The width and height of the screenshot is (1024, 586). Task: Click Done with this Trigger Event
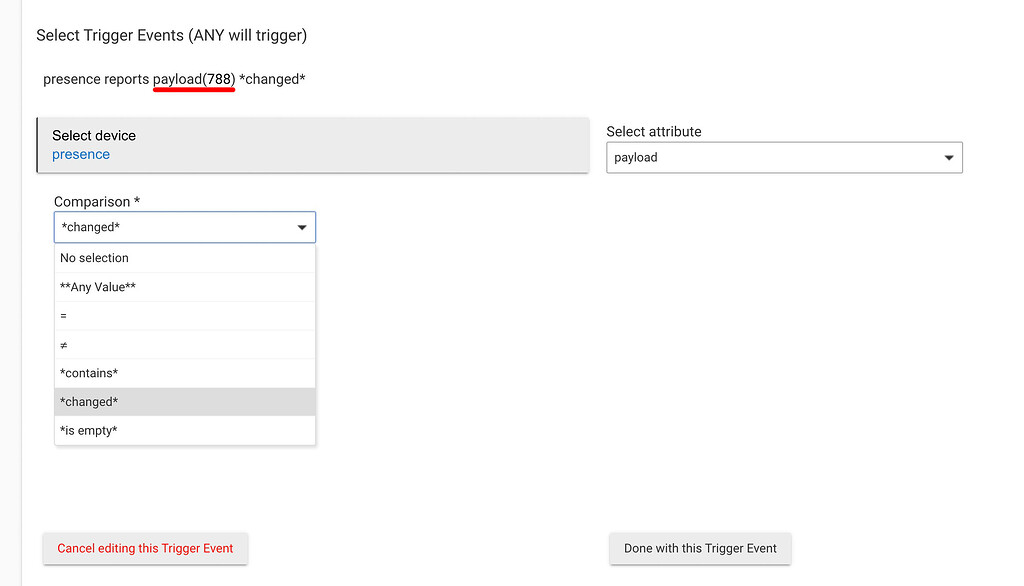pyautogui.click(x=700, y=548)
